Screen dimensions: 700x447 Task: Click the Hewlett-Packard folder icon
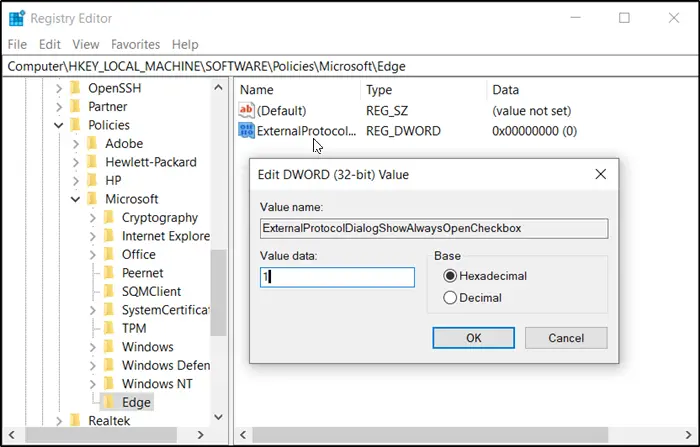[x=92, y=162]
